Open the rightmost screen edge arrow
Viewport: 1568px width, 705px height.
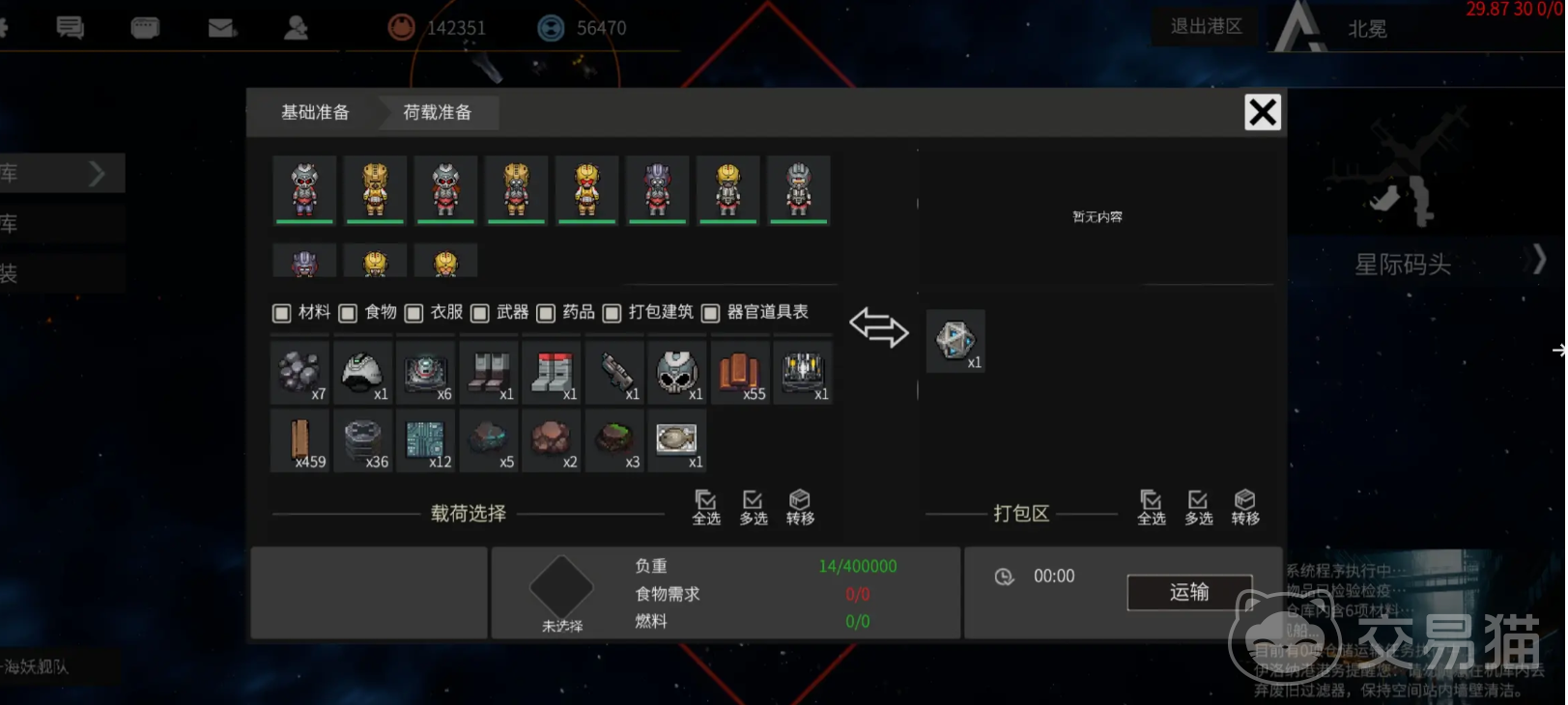point(1558,350)
